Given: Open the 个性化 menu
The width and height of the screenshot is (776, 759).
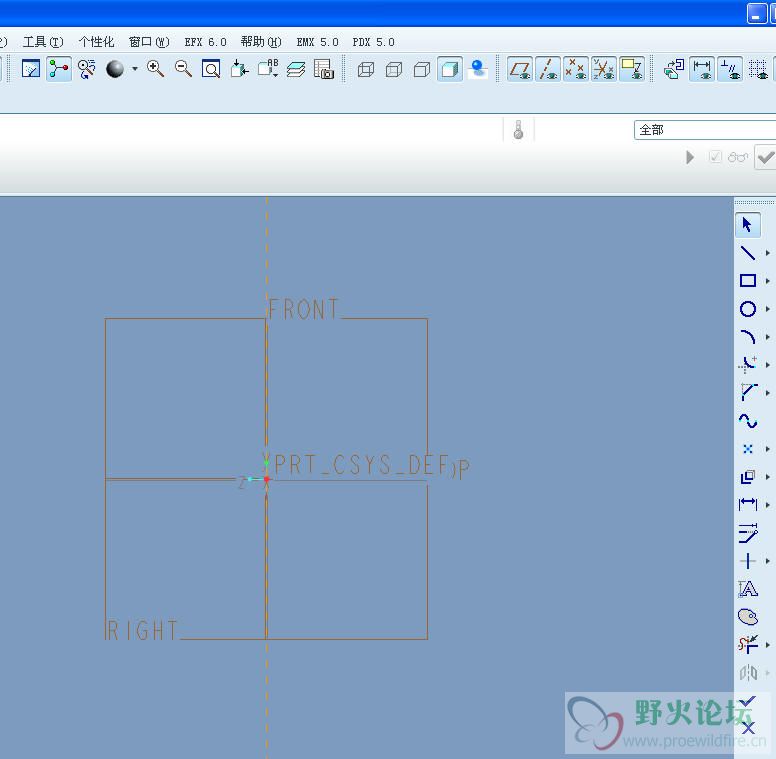Looking at the screenshot, I should pos(97,42).
